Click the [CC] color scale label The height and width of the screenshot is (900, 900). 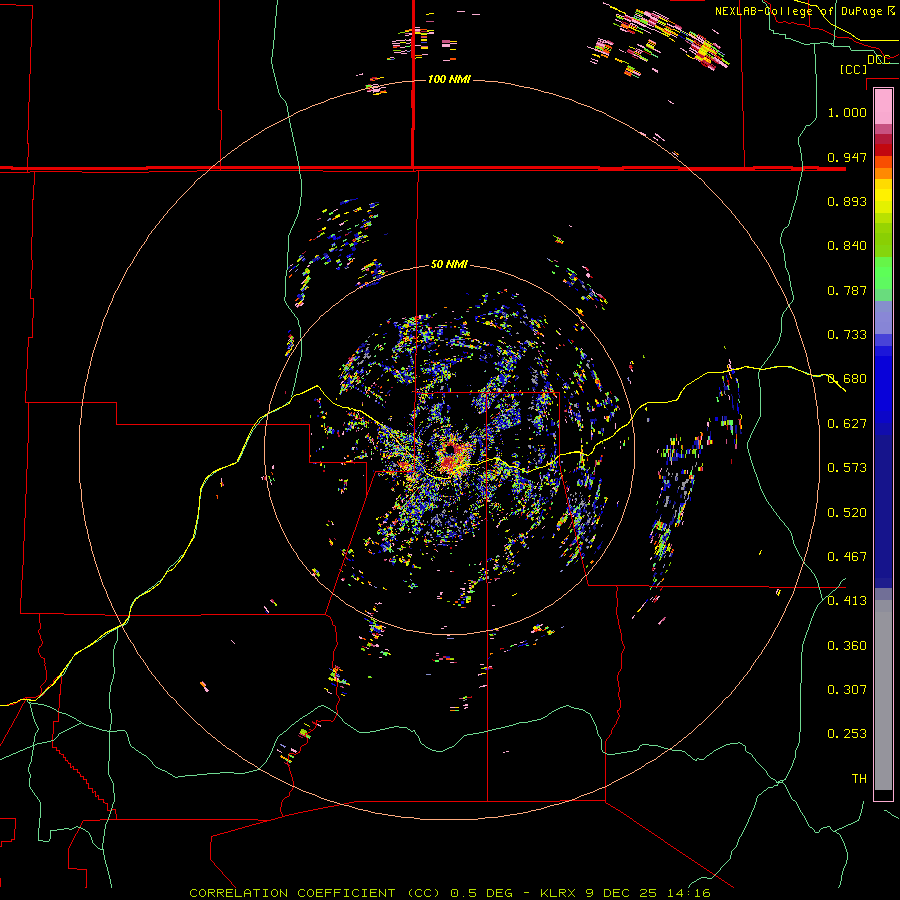coord(853,69)
